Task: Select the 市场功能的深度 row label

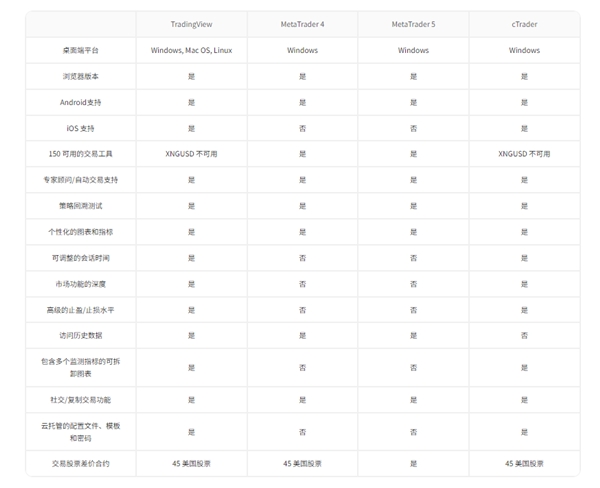Action: [x=80, y=284]
